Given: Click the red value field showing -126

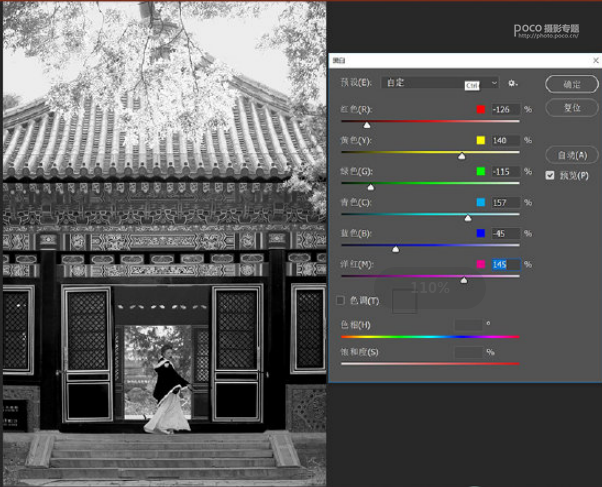Looking at the screenshot, I should coord(506,109).
